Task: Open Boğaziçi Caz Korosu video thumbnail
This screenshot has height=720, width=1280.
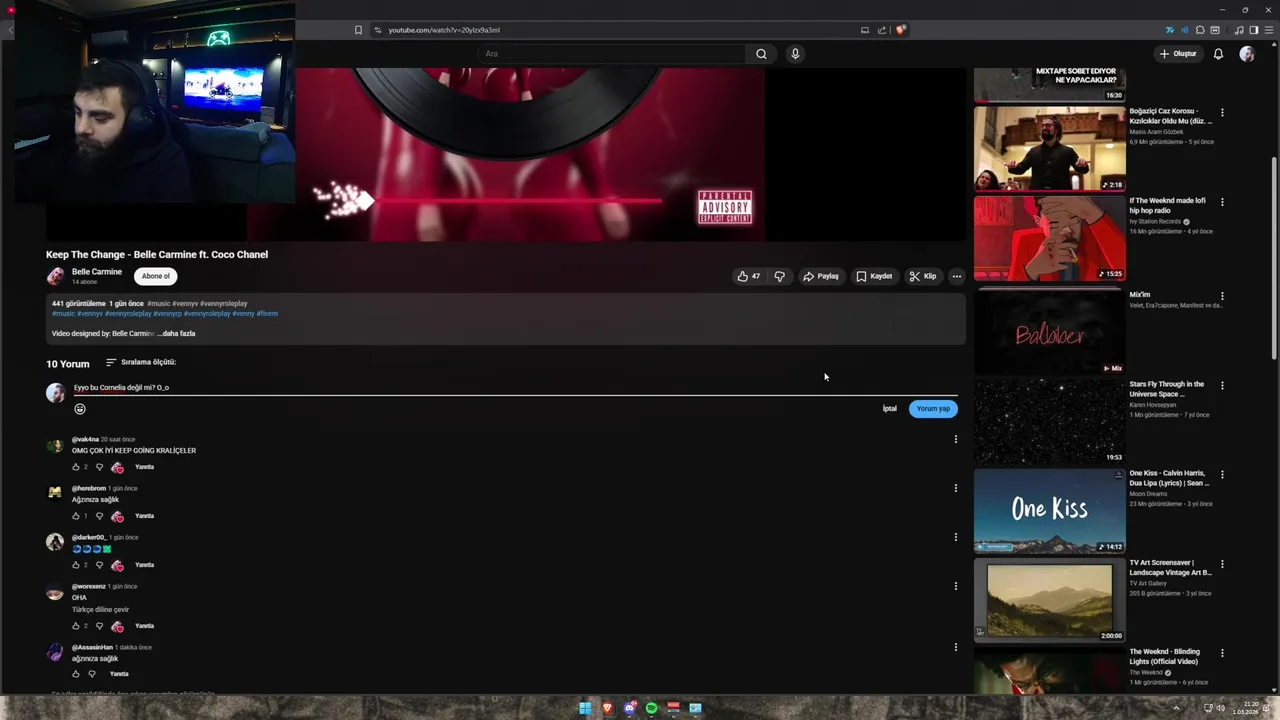Action: [x=1049, y=148]
